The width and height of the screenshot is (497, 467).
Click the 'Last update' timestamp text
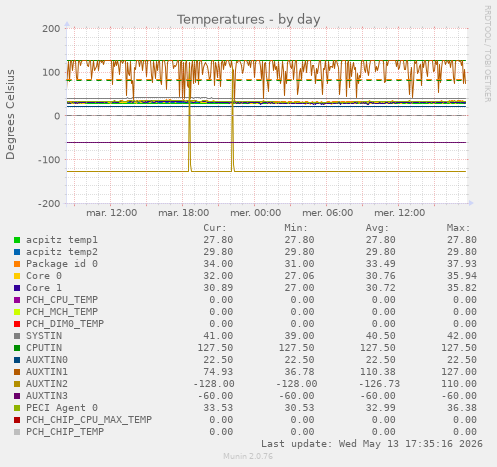(372, 444)
